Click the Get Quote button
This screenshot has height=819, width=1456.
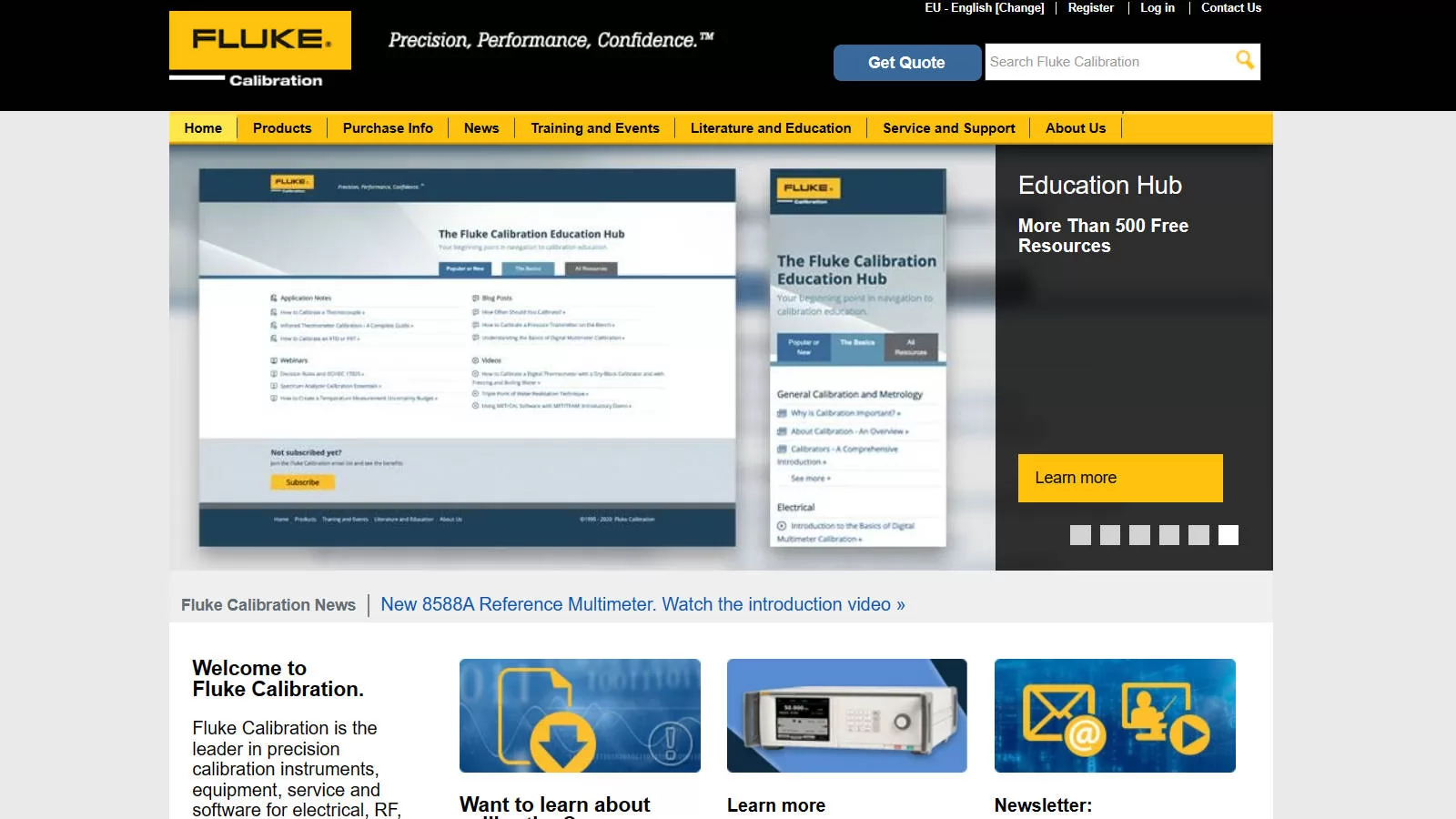point(906,63)
